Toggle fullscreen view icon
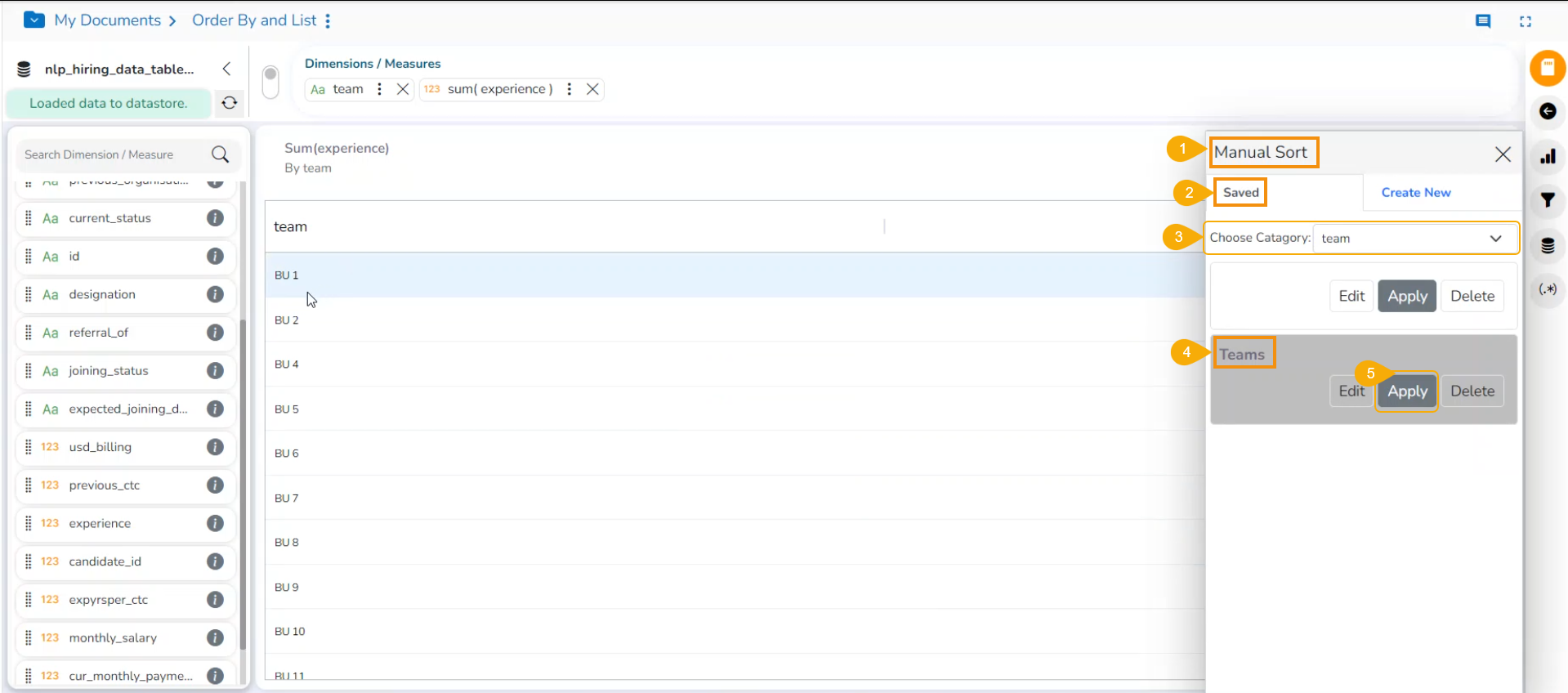 pyautogui.click(x=1526, y=21)
